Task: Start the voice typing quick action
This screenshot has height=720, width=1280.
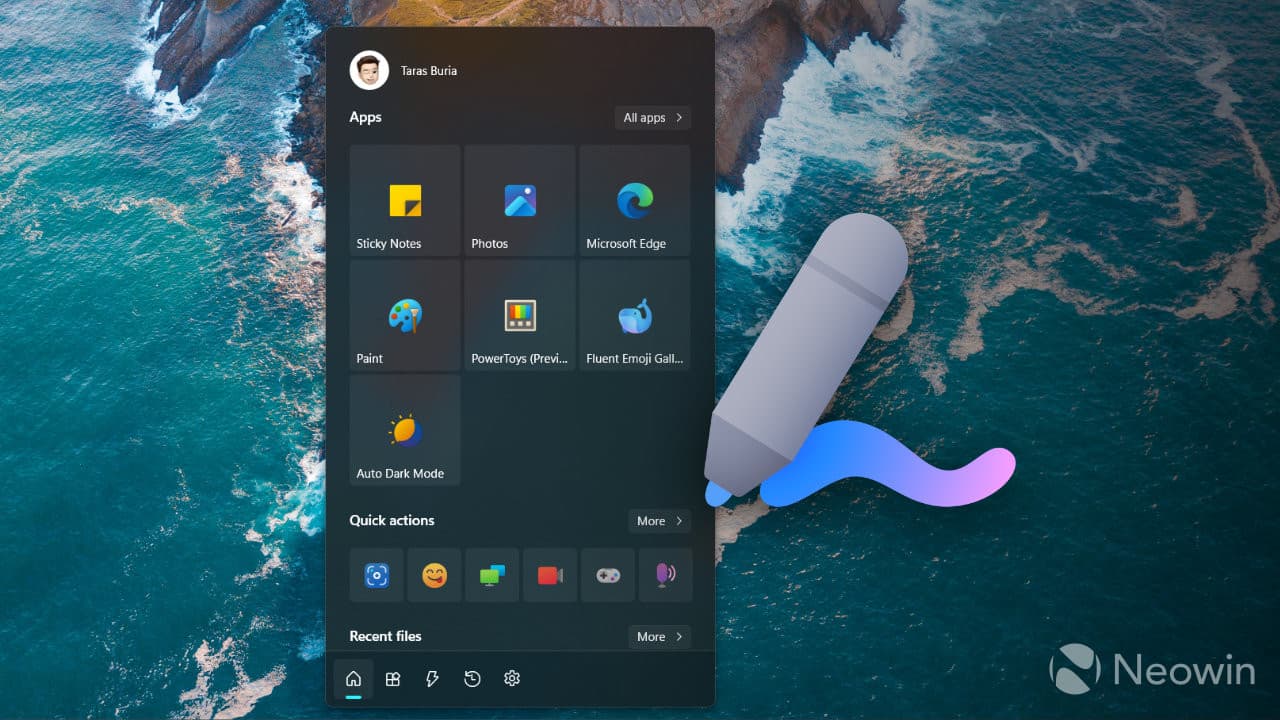Action: point(666,575)
